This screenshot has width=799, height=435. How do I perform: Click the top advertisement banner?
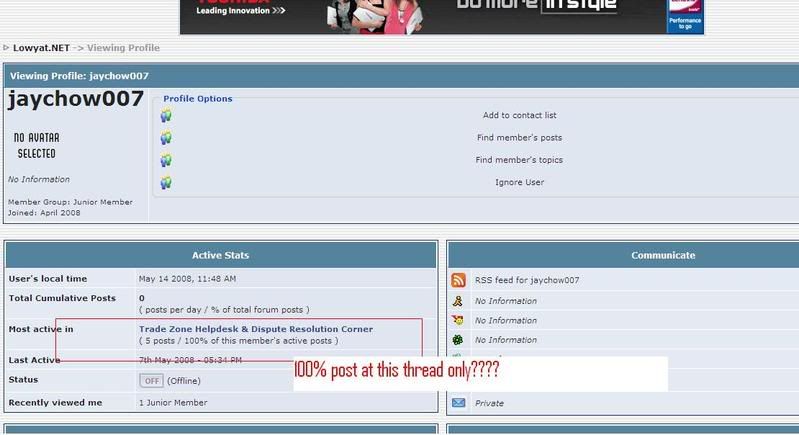pyautogui.click(x=441, y=15)
